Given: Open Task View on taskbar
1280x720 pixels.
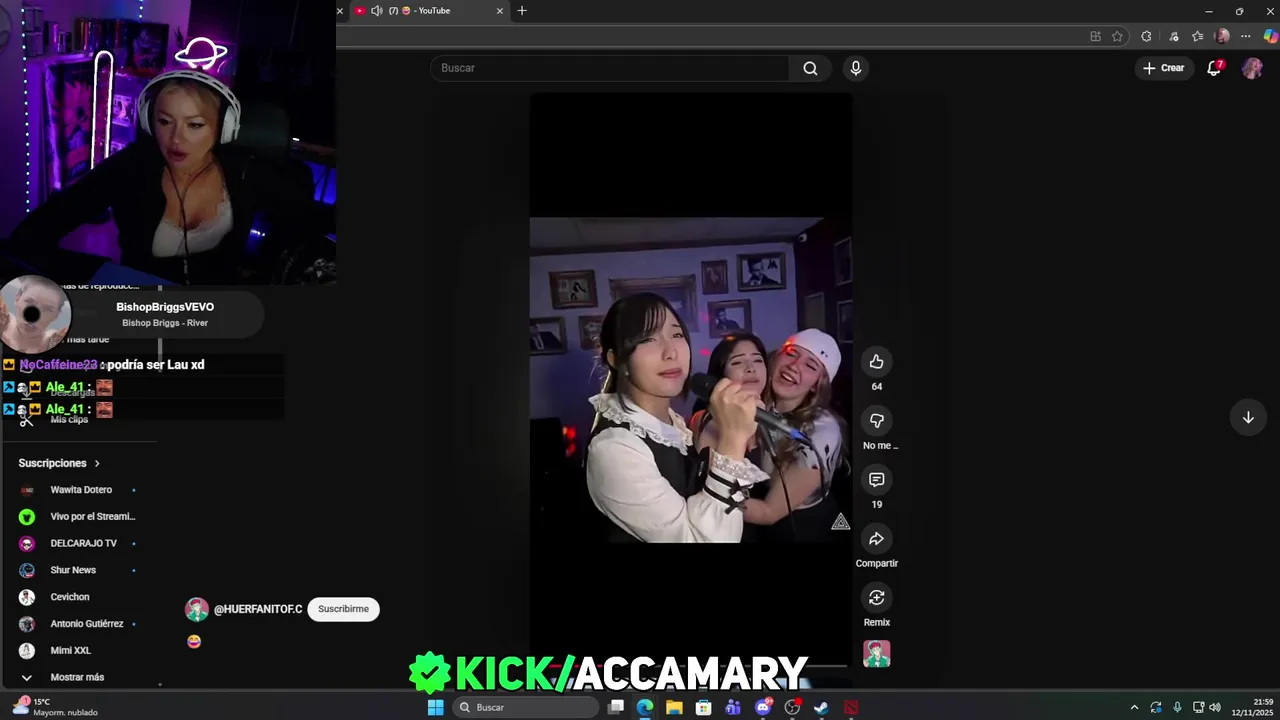Looking at the screenshot, I should click(x=616, y=707).
